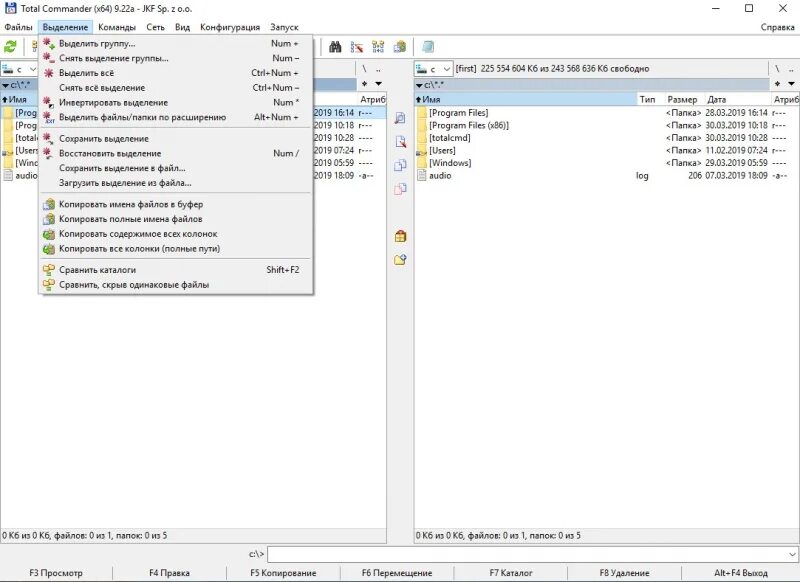Click the F8 Удаление button

(624, 573)
